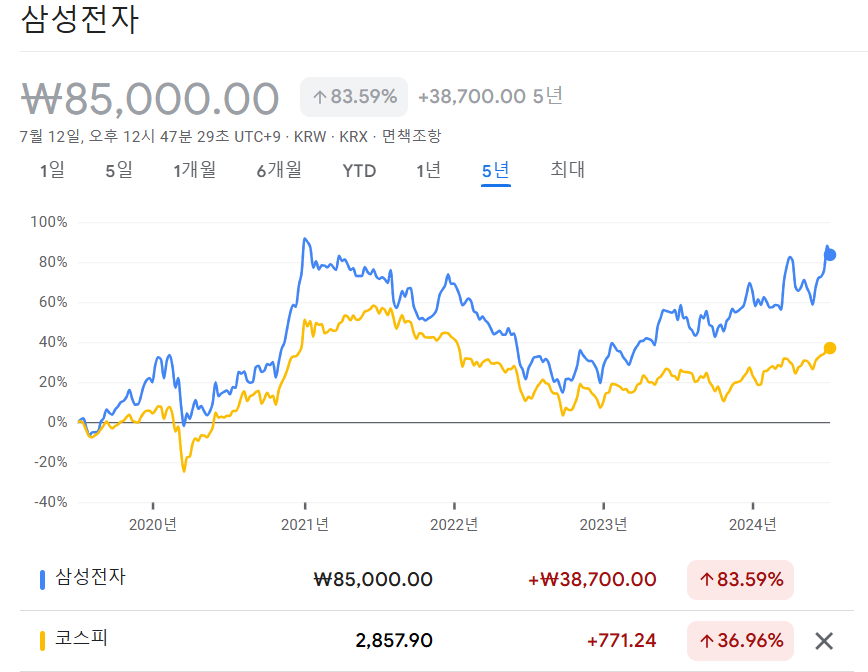Click the 코스피 name in comparison list
Viewport: 868px width, 672px height.
point(81,638)
